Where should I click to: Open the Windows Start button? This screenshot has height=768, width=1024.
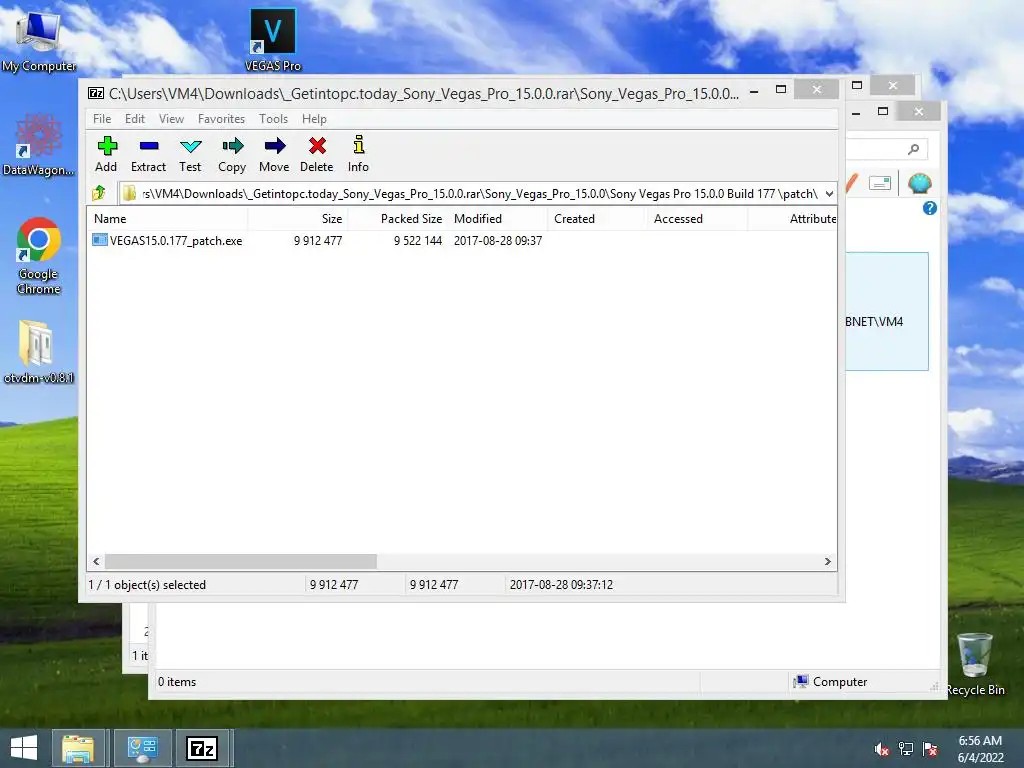pos(24,748)
